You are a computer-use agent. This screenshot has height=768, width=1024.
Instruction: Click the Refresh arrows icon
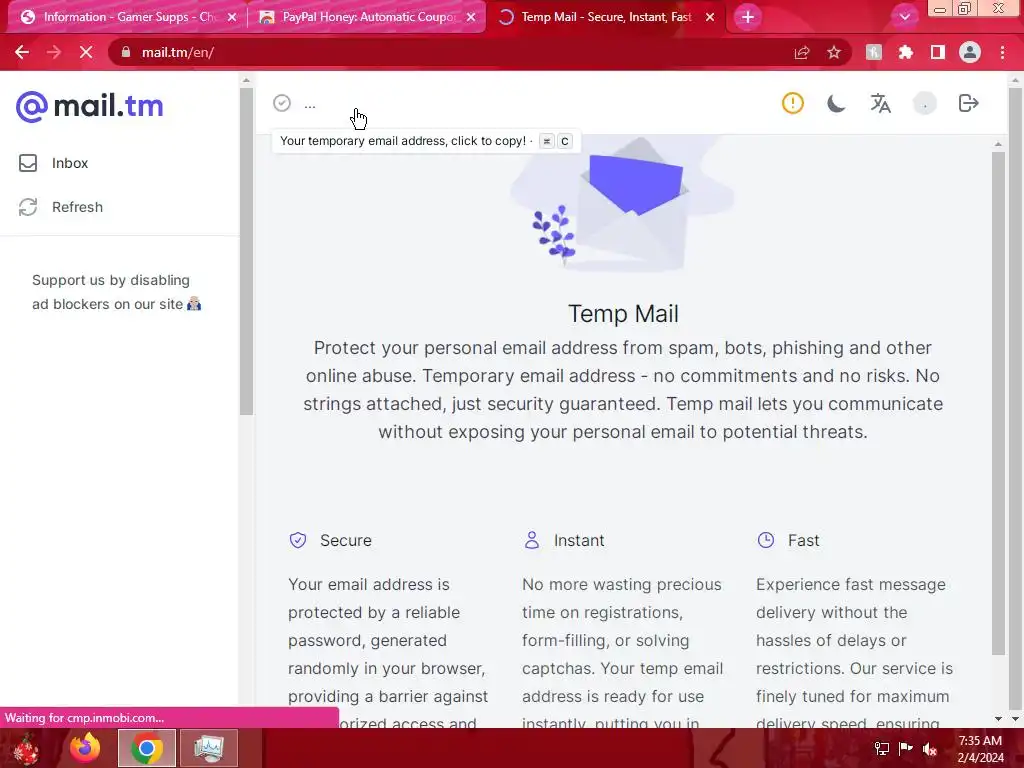tap(28, 207)
